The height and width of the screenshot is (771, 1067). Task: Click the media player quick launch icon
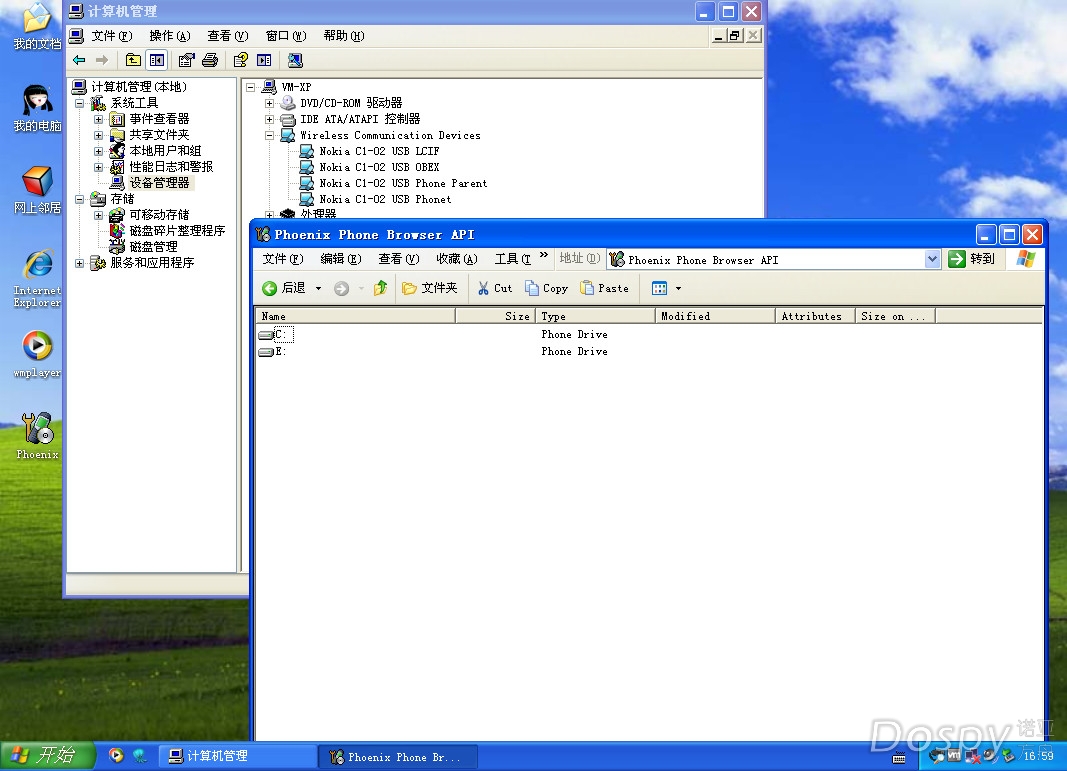(116, 755)
